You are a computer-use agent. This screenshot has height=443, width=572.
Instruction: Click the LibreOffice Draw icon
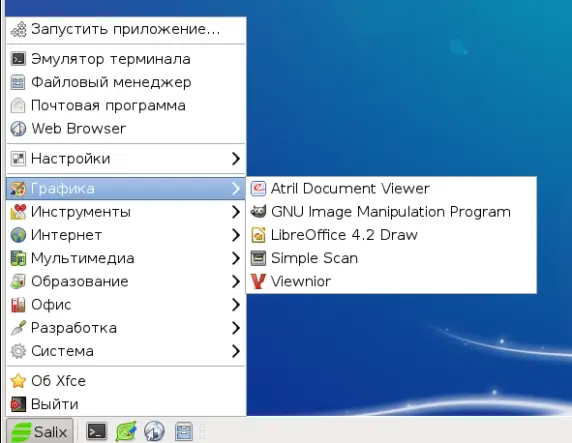[258, 235]
